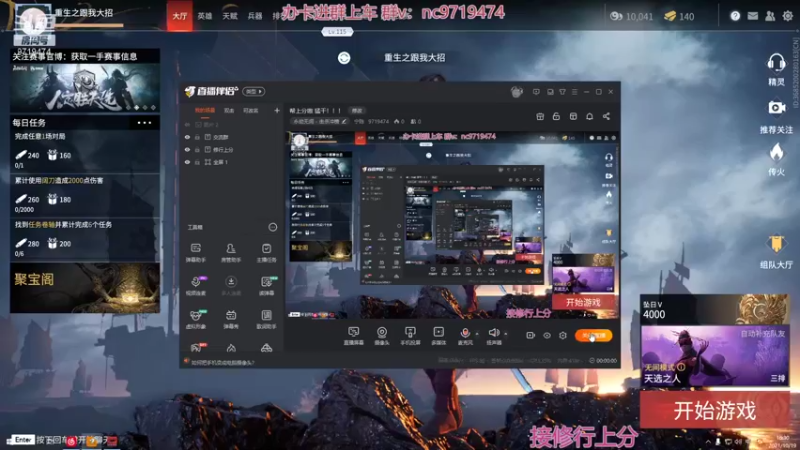Open the 天选之人 game mode card
This screenshot has height=450, width=800.
(714, 356)
